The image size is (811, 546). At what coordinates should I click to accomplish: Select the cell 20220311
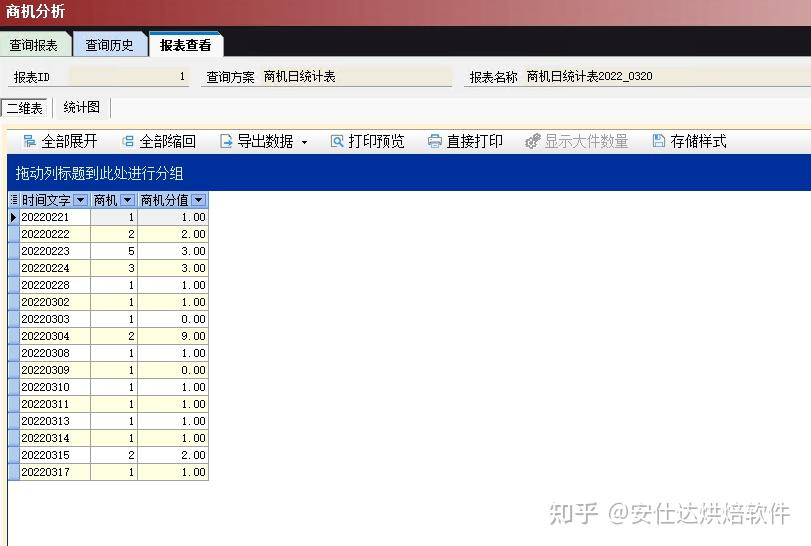point(55,404)
